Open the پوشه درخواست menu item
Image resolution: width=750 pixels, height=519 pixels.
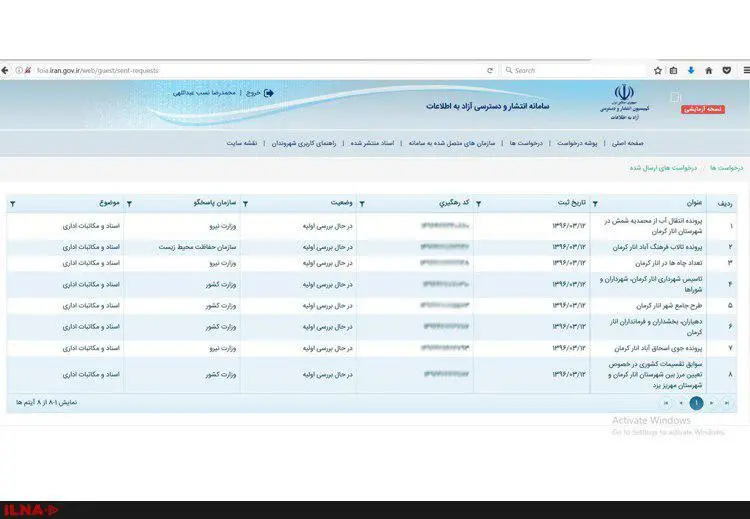tap(577, 143)
